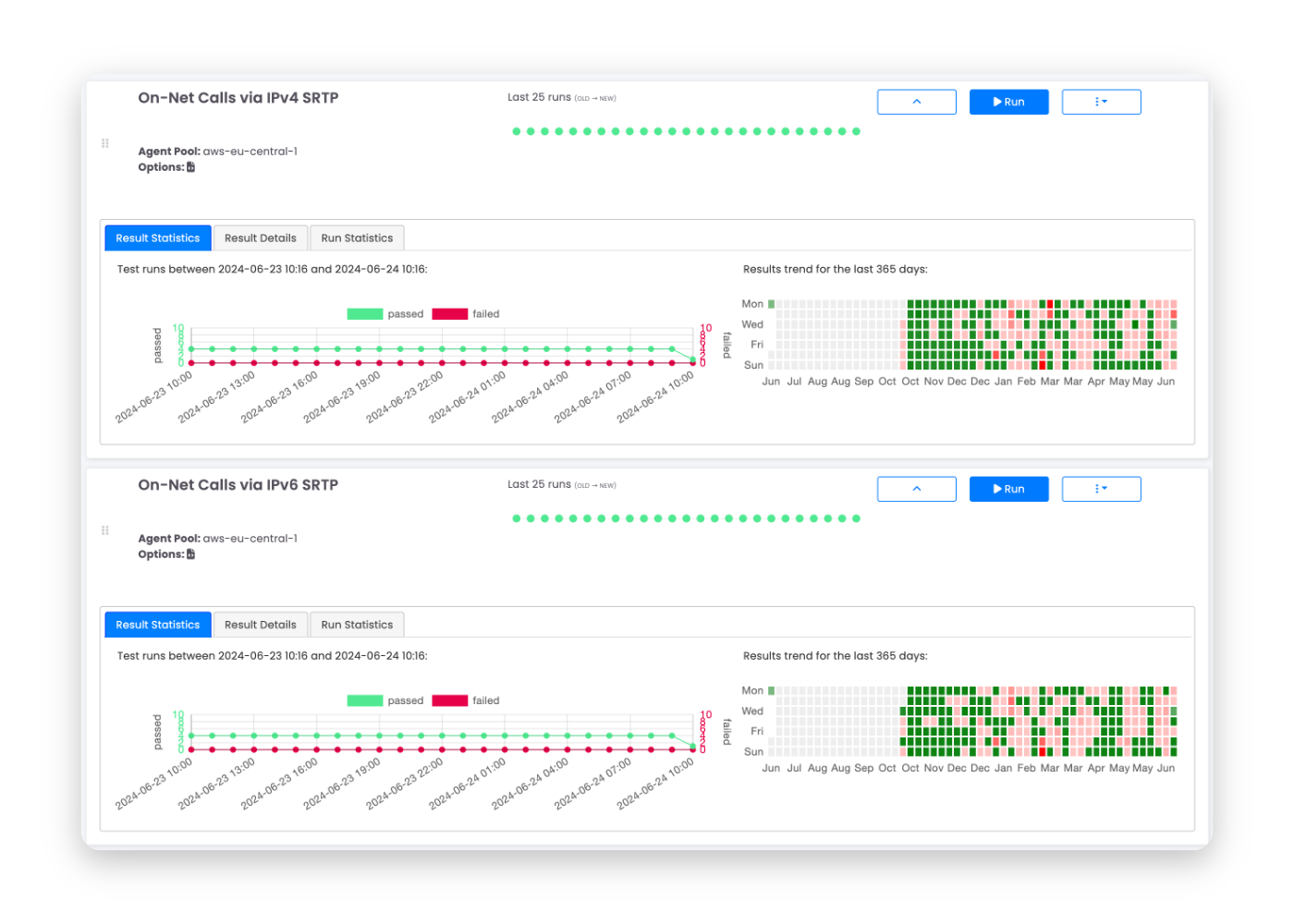Screen dimensions: 1294x924
Task: Toggle the failed series in the IPv6 chart legend
Action: click(466, 700)
